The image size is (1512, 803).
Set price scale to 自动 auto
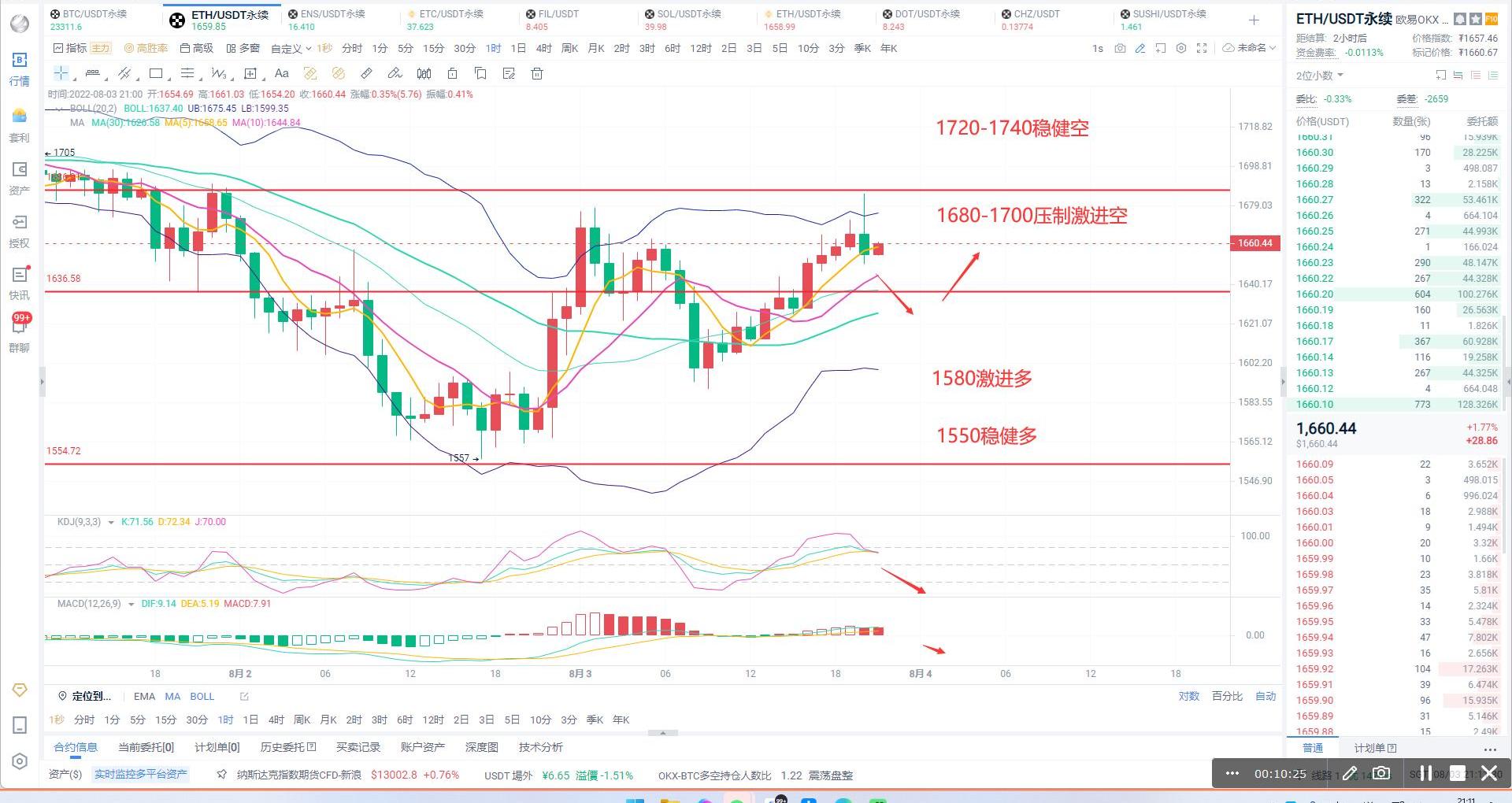click(1265, 697)
